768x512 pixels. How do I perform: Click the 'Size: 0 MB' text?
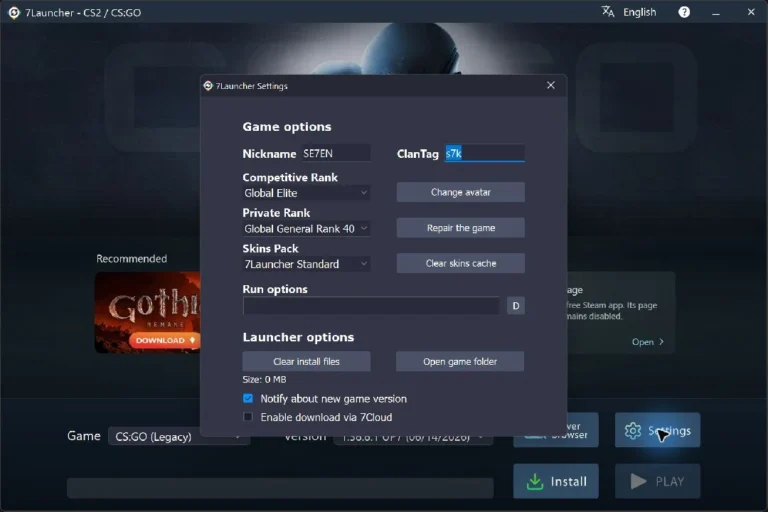click(264, 379)
